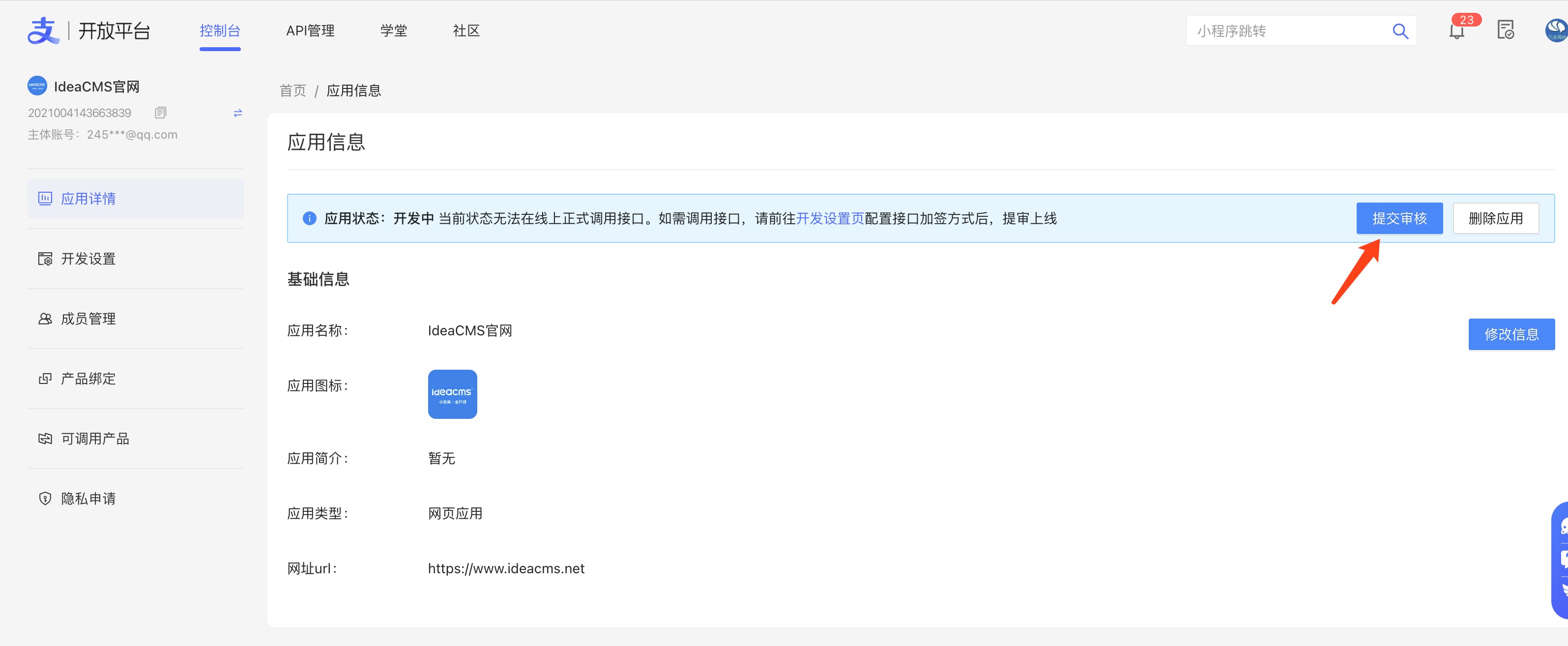
Task: Click the blue info icon in status banner
Action: click(309, 218)
